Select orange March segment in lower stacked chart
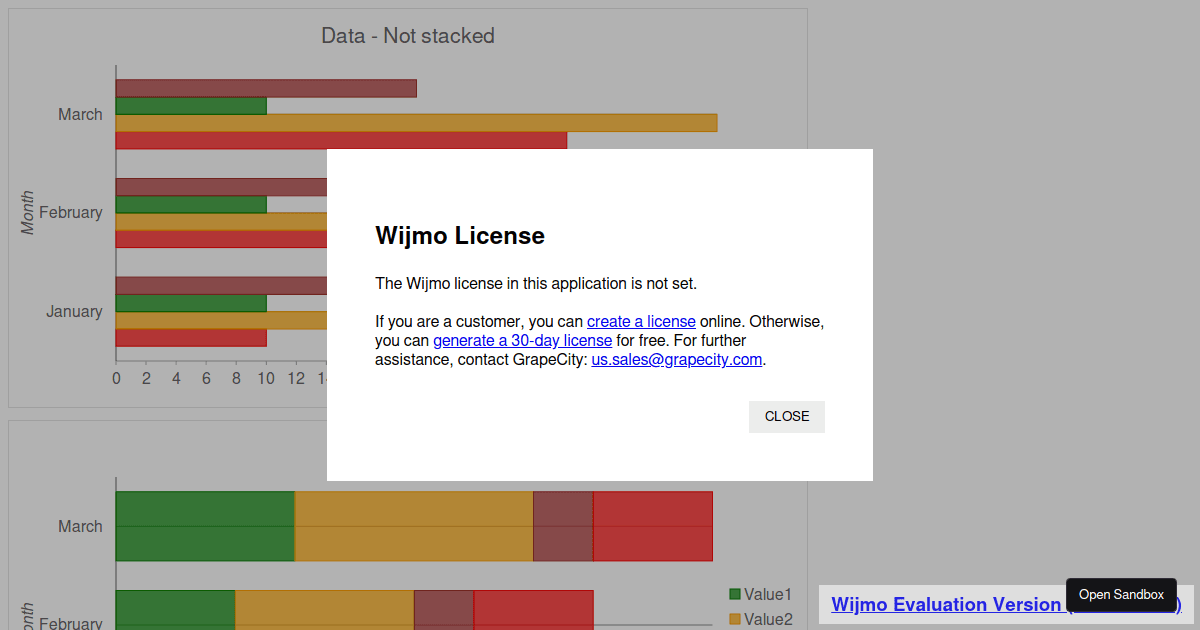Screen dimensions: 1200x630 [414, 526]
